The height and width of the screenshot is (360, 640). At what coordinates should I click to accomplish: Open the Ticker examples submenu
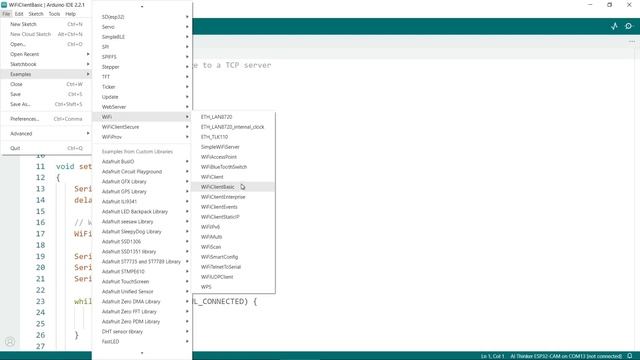[x=142, y=87]
